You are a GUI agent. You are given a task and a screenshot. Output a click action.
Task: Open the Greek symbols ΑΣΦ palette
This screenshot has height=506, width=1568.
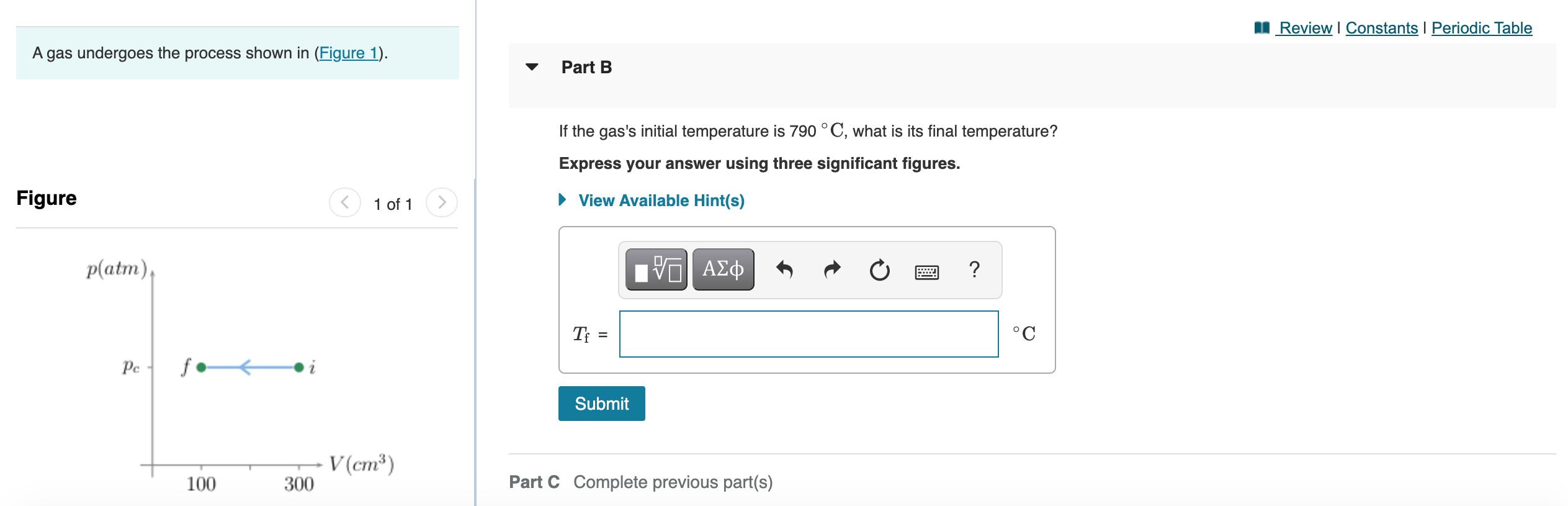pyautogui.click(x=723, y=269)
